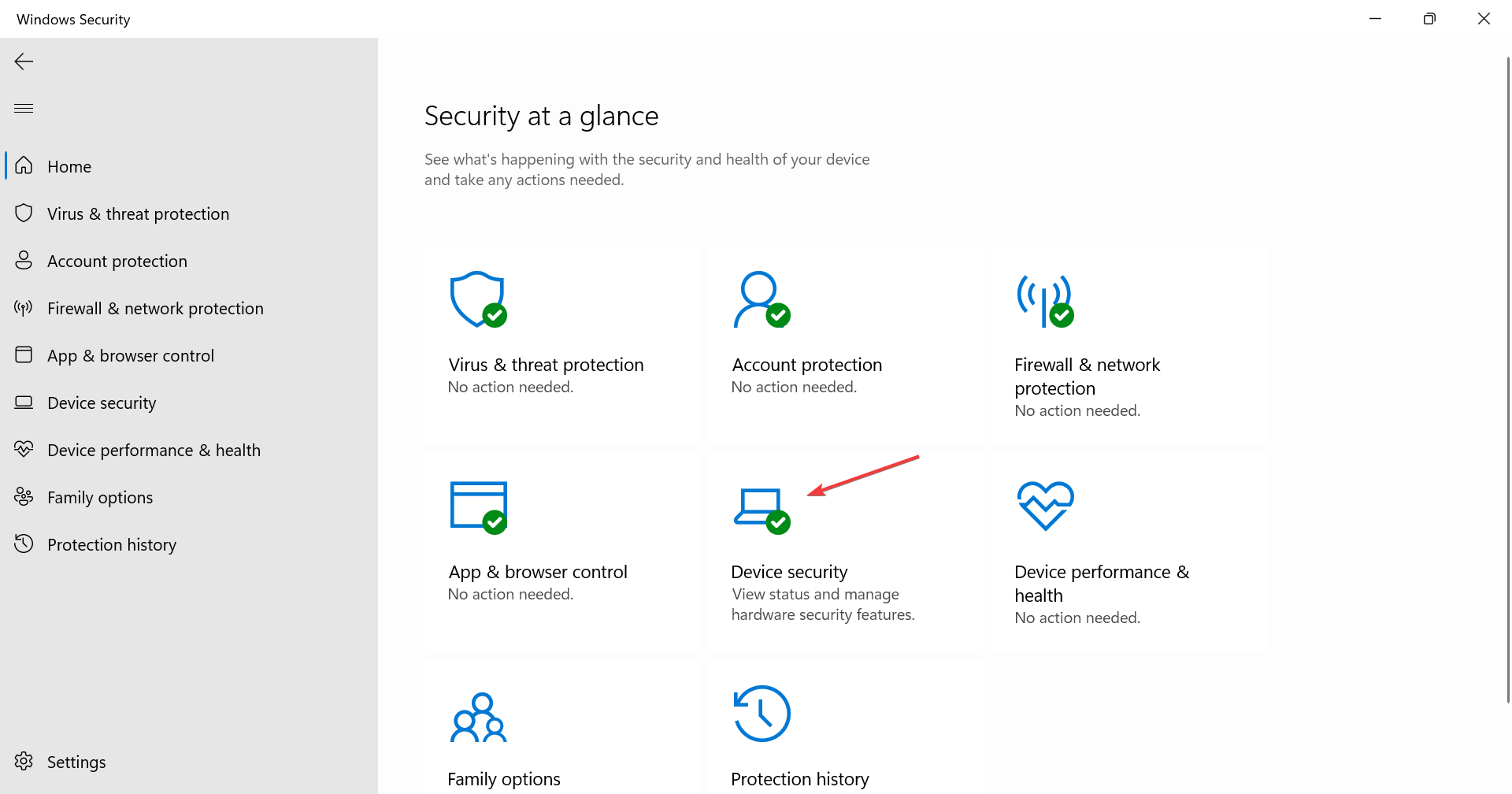Click the green checkmark shield on Virus & threat protection tile
Viewport: 1512px width, 794px height.
(x=494, y=314)
